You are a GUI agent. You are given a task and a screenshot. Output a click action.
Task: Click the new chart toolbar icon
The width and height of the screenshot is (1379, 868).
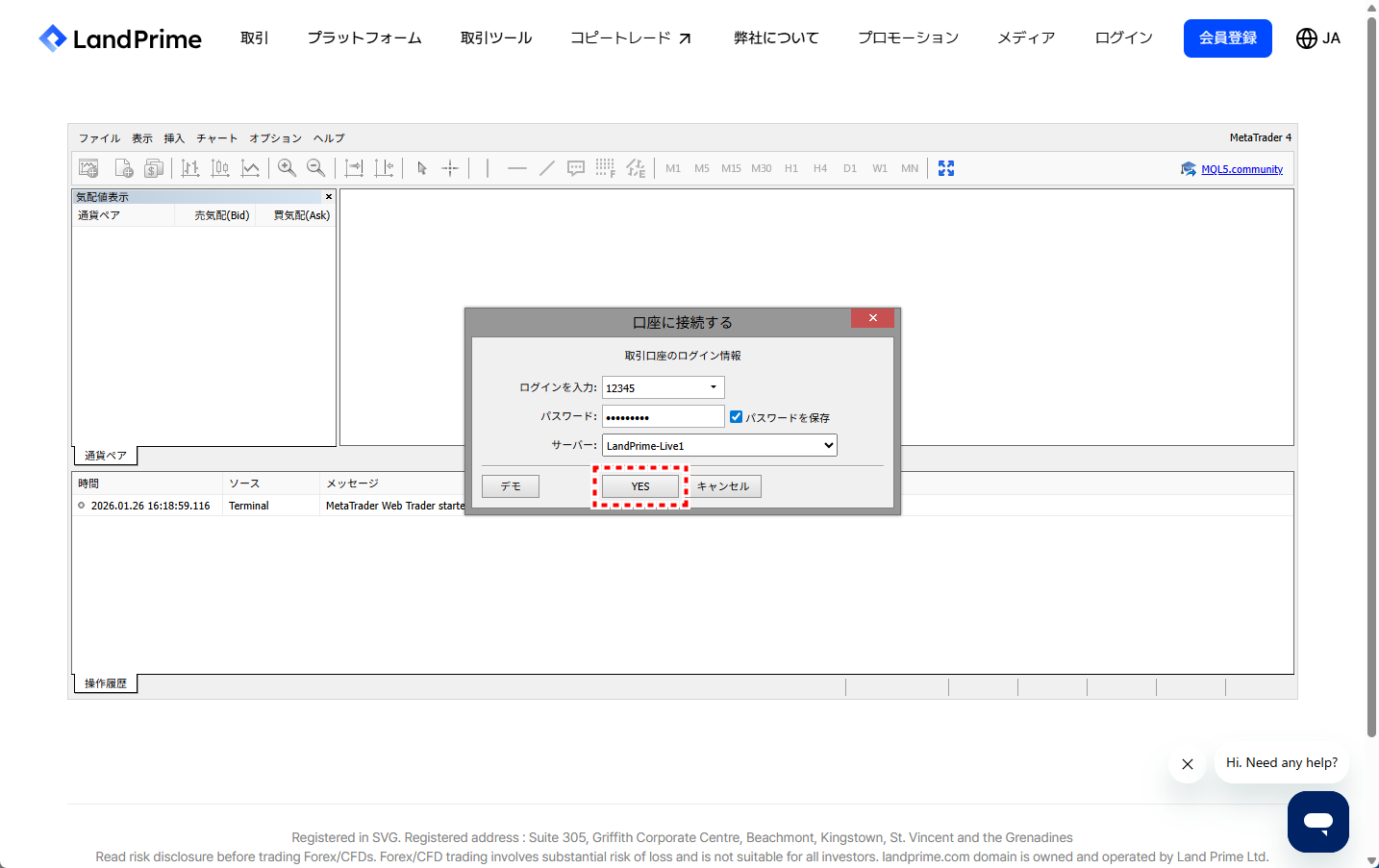pos(88,168)
